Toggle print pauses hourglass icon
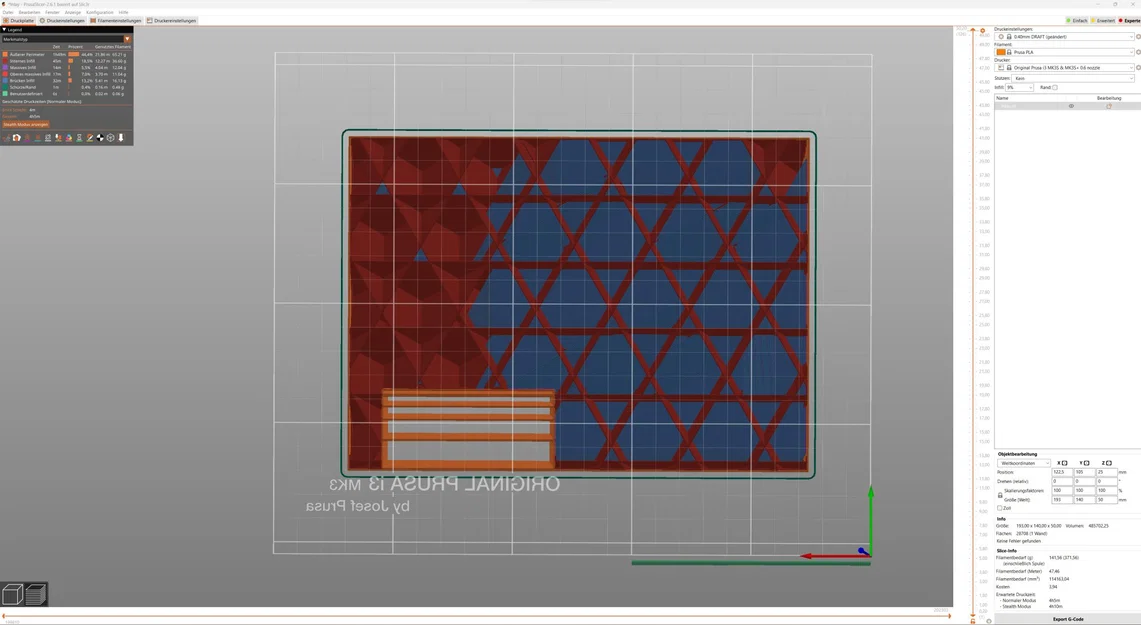Image resolution: width=1141 pixels, height=625 pixels. [79, 138]
